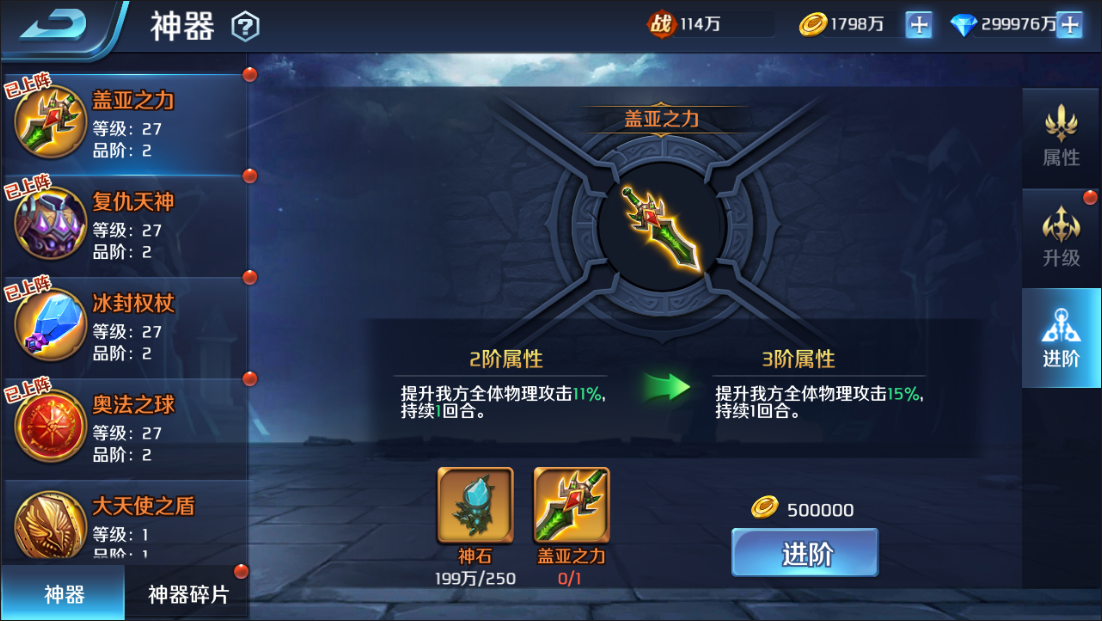This screenshot has width=1102, height=621.
Task: Select the 盖亚之力 sword artifact in the list
Action: (126, 124)
